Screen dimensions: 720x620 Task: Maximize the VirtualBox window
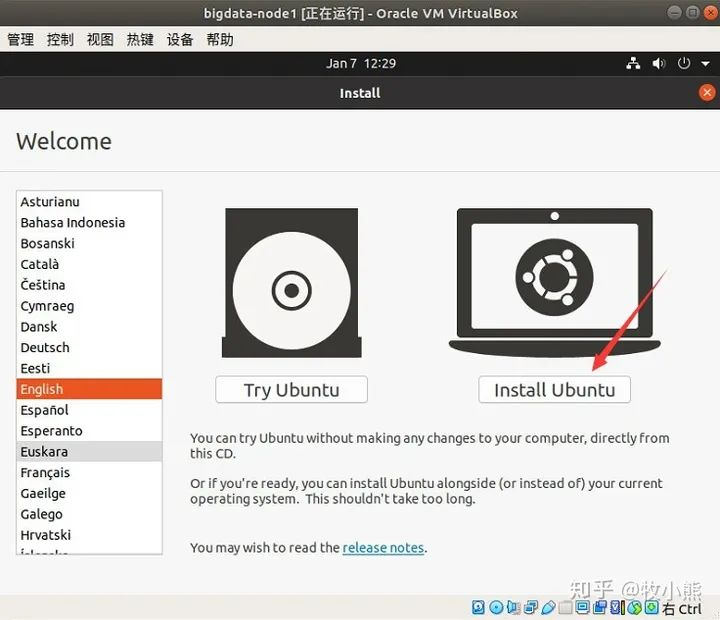click(x=692, y=12)
